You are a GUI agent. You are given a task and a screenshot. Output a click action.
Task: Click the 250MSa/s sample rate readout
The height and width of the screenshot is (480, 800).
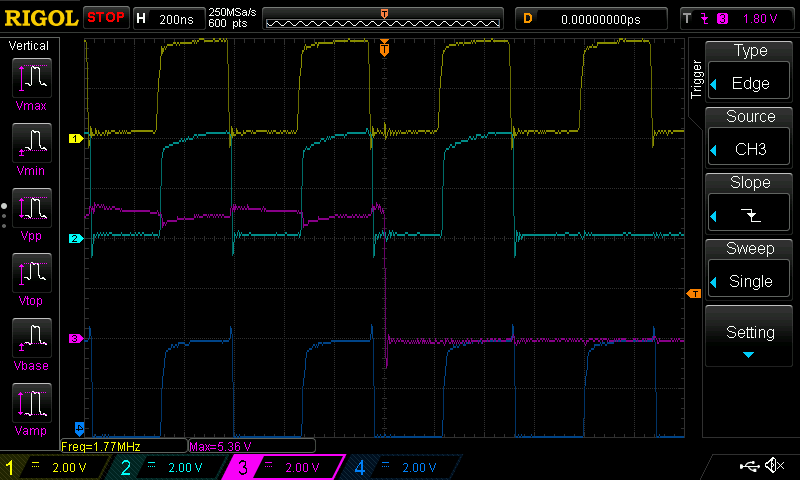[232, 12]
